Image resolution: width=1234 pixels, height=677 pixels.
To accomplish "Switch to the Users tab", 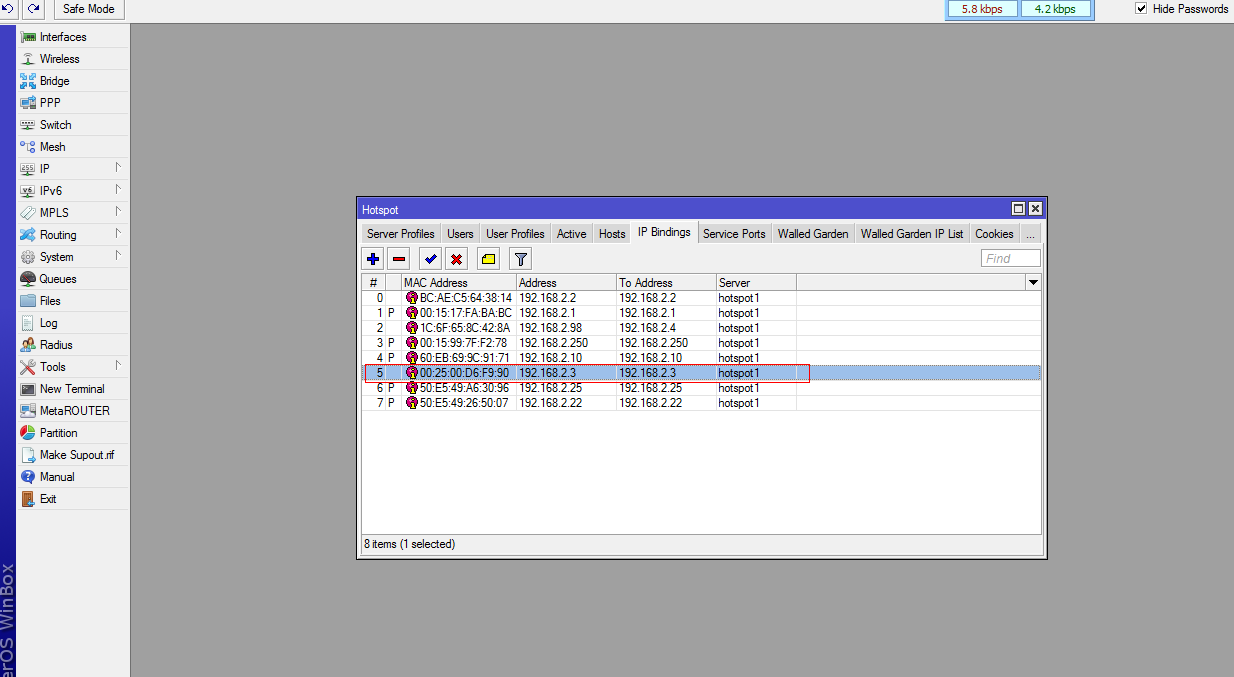I will pyautogui.click(x=460, y=234).
